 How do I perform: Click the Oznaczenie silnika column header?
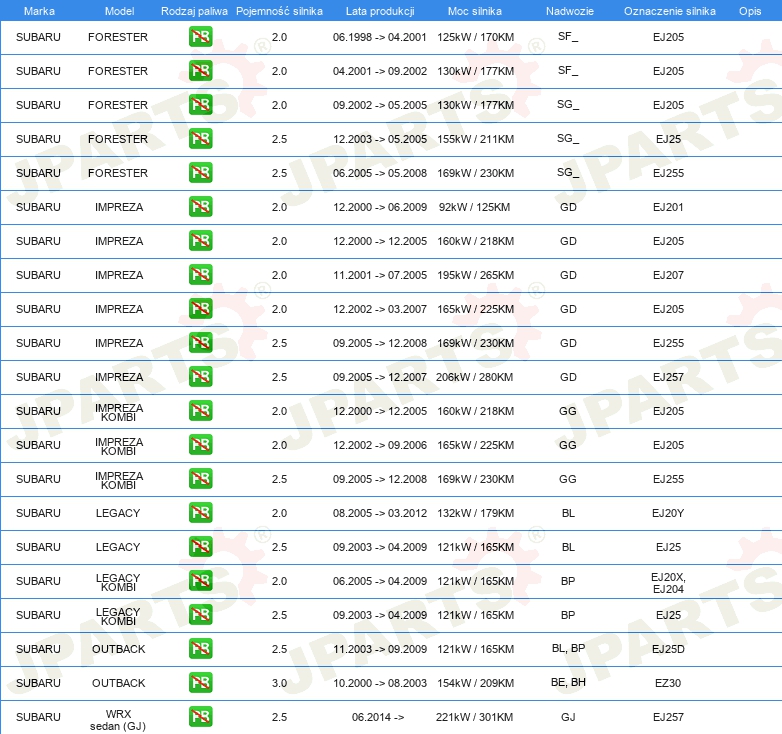[x=669, y=11]
